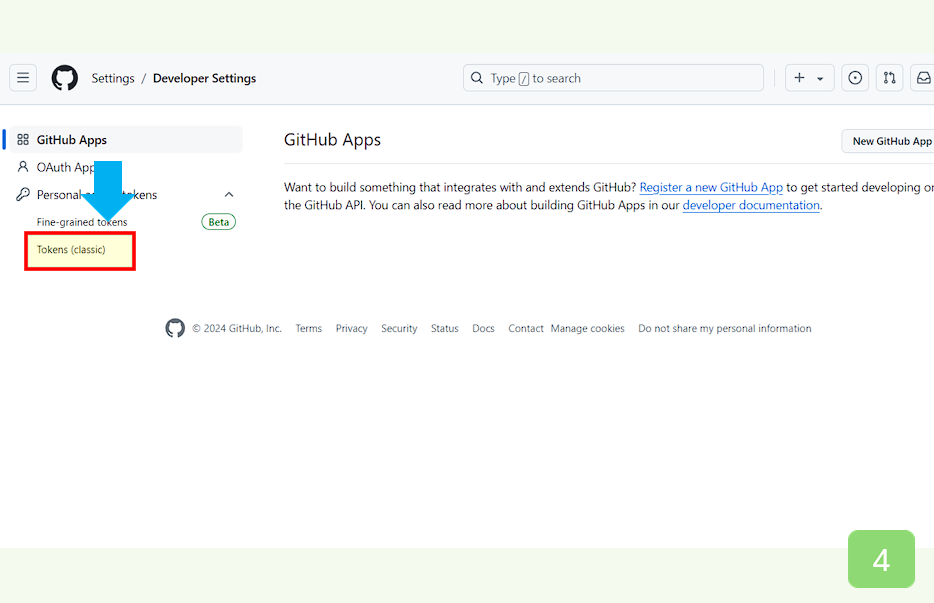Open the Notifications inbox icon
This screenshot has width=934, height=603.
(923, 78)
